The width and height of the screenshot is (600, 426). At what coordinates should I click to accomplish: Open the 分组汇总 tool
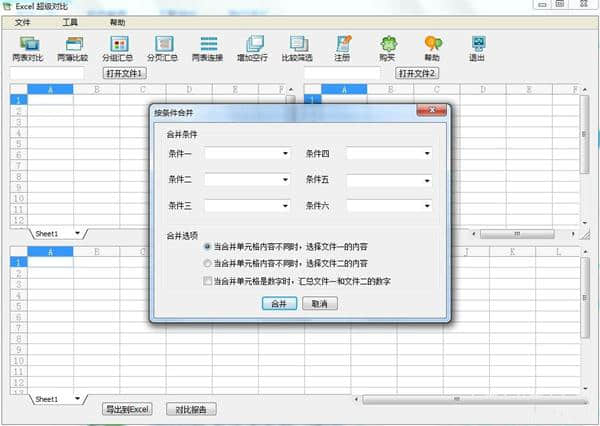click(x=118, y=44)
